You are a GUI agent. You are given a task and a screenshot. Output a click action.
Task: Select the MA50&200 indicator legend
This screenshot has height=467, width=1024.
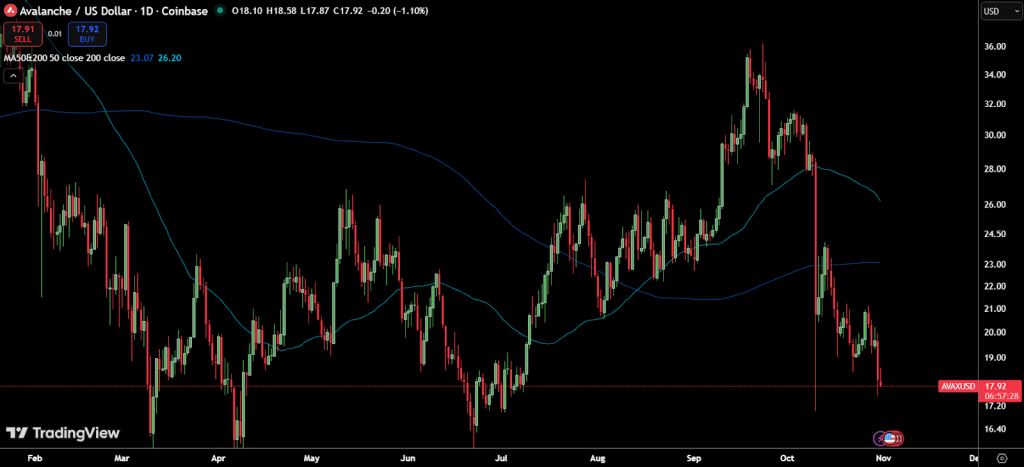click(64, 58)
